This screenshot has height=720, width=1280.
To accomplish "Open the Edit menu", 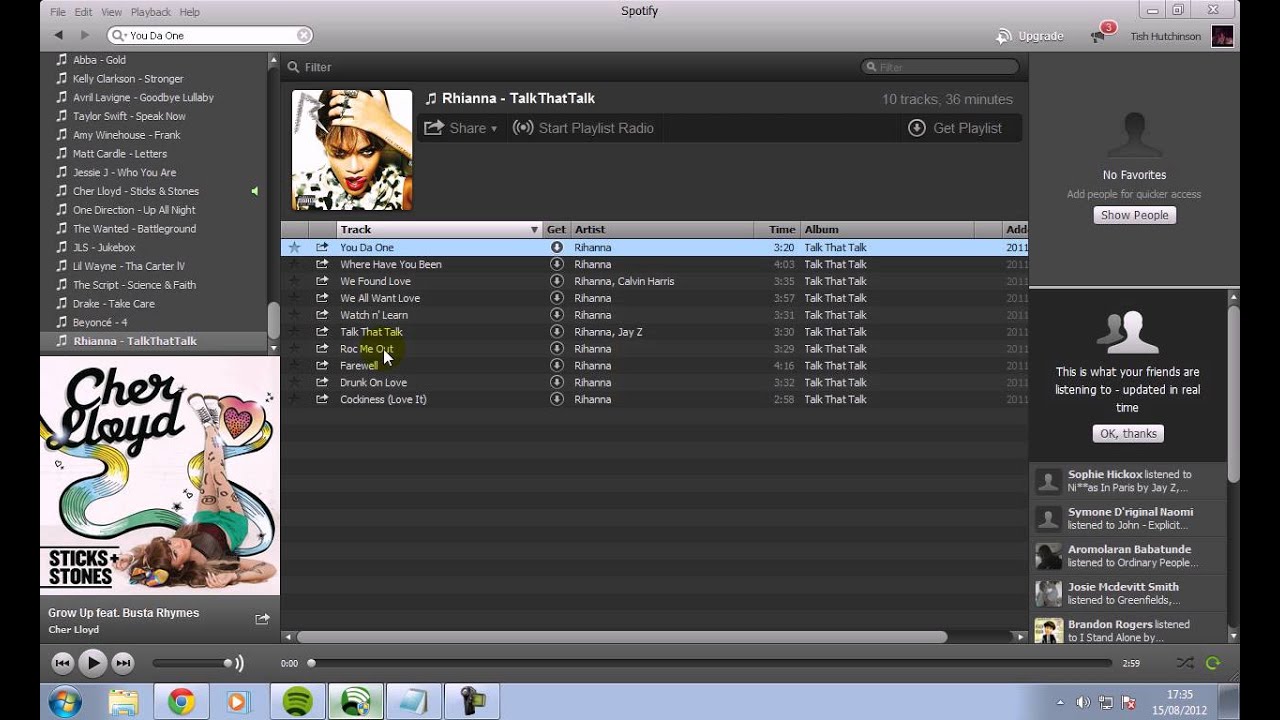I will [x=83, y=12].
